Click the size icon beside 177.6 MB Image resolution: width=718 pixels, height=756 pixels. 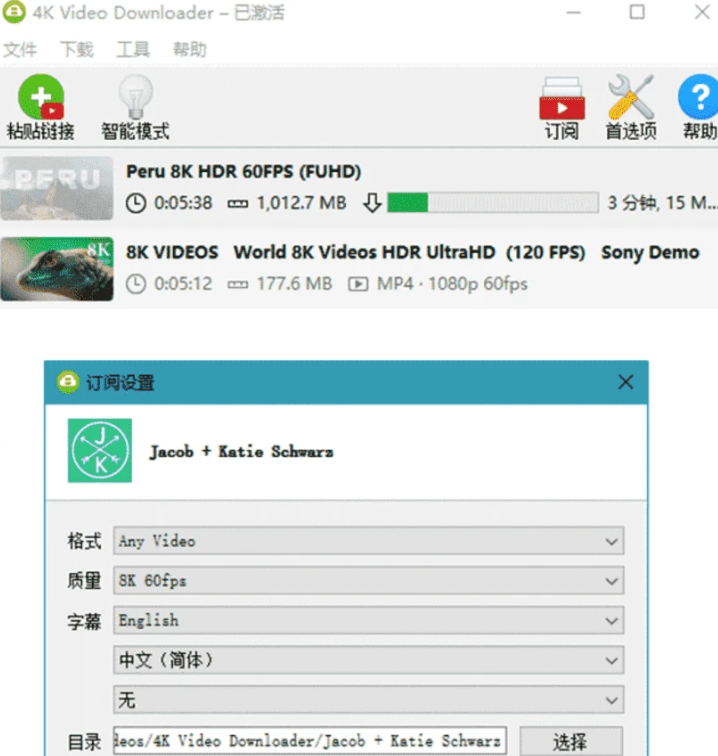[x=238, y=284]
